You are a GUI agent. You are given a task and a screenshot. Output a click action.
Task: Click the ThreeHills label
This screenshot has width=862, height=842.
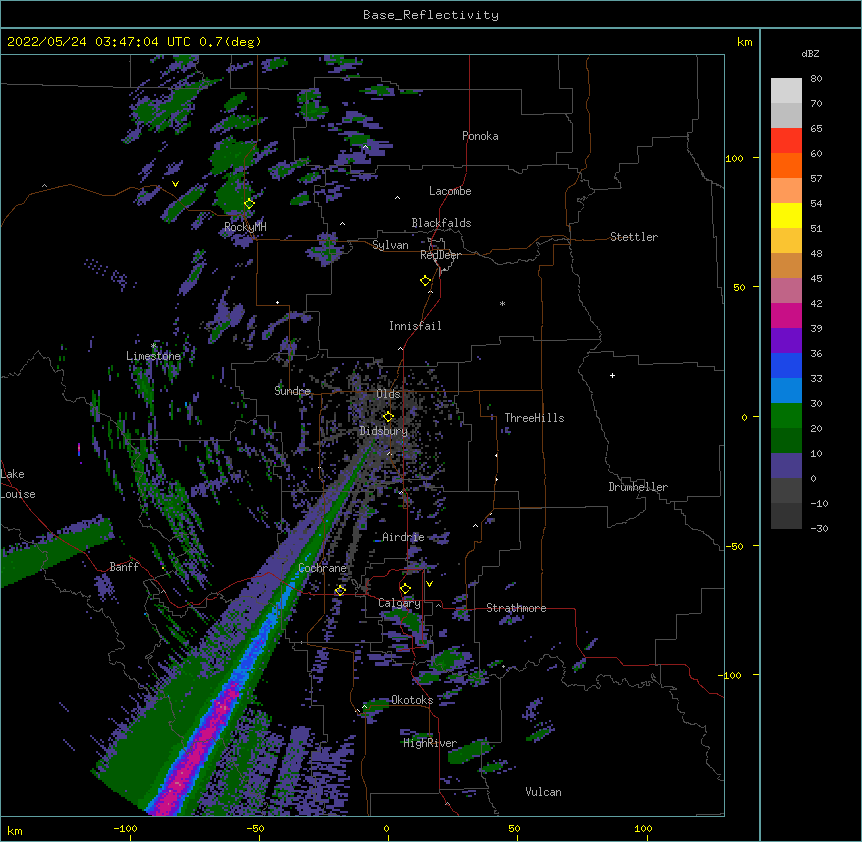(x=534, y=418)
